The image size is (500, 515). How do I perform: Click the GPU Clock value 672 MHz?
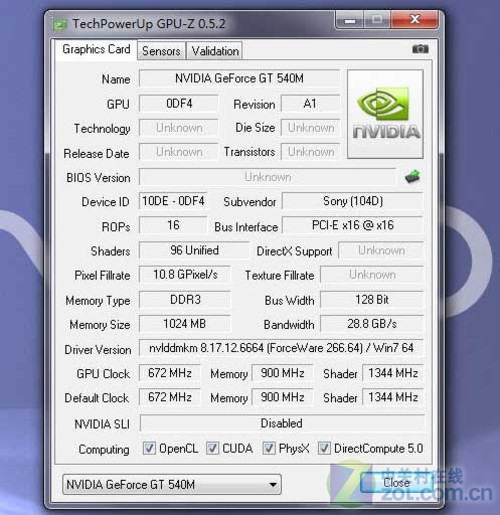point(170,373)
